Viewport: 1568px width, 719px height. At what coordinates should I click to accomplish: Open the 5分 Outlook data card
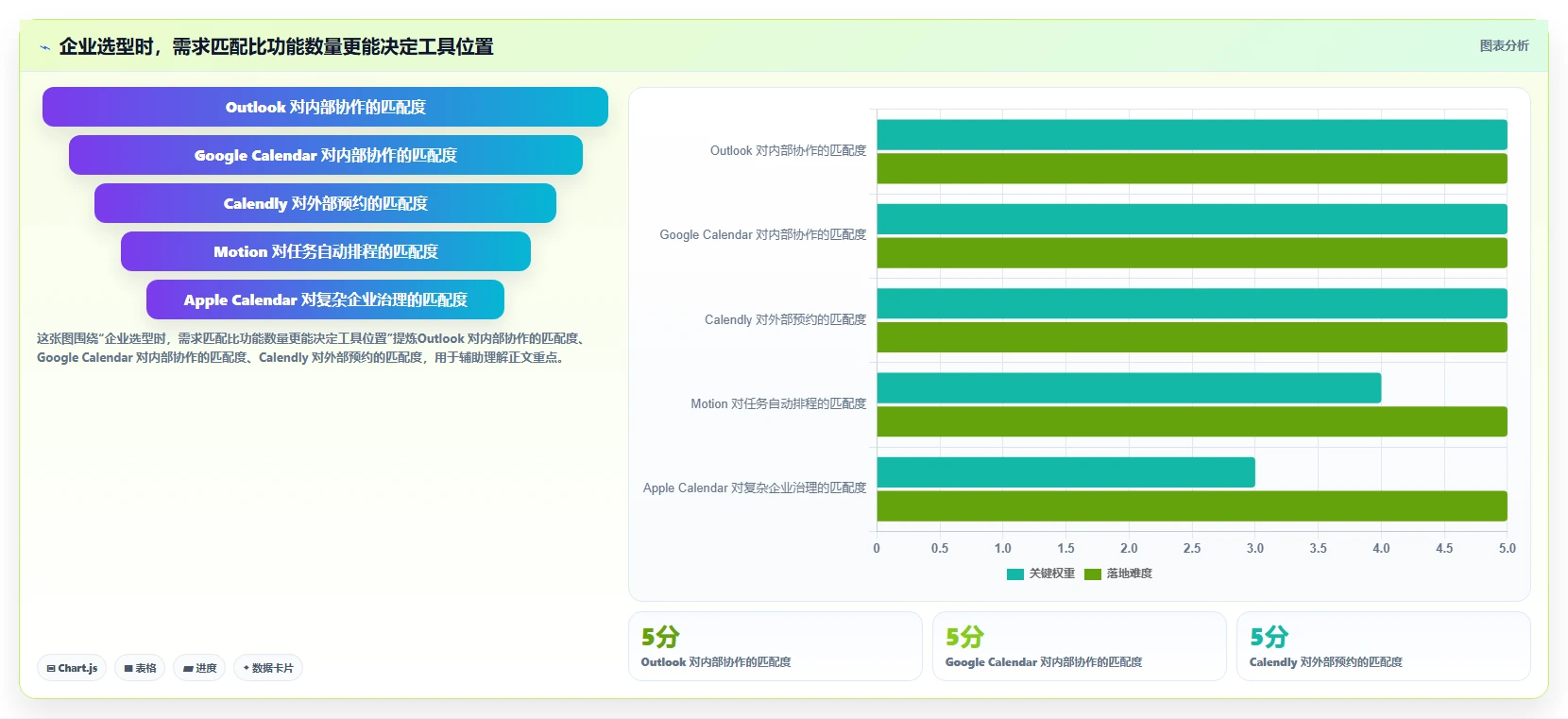point(775,646)
